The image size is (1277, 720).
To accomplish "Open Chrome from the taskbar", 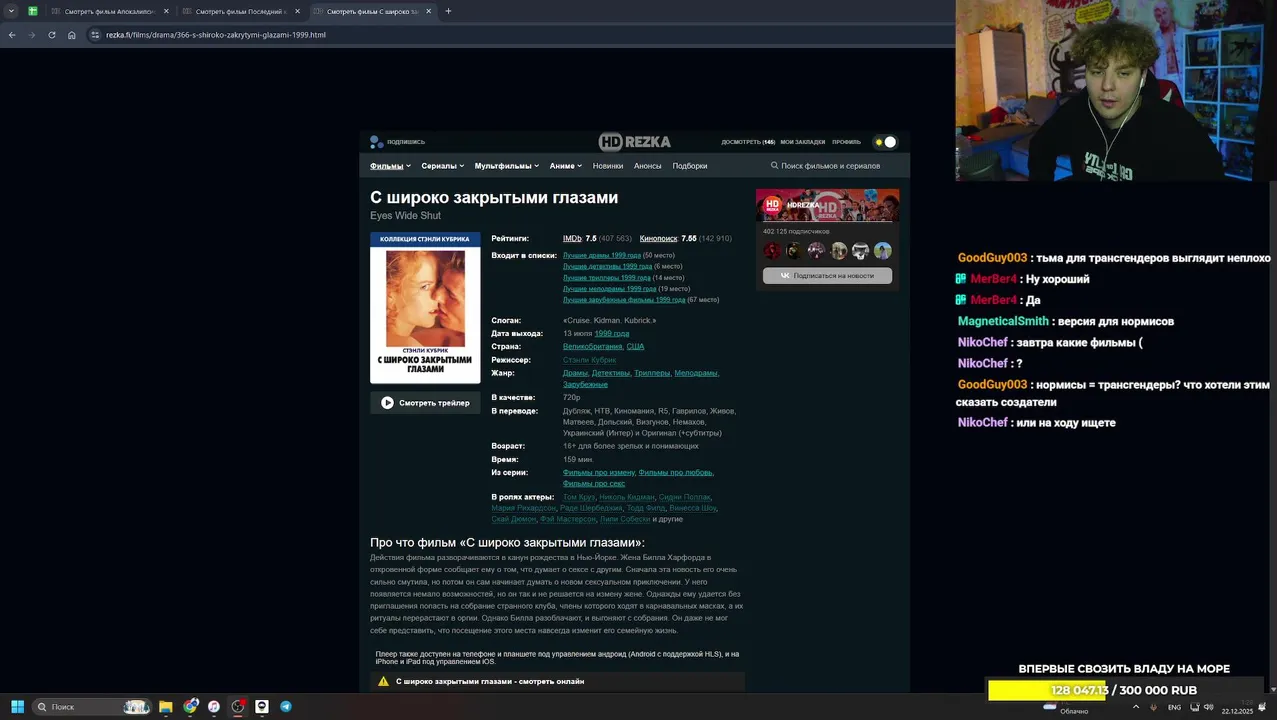I will pos(190,707).
